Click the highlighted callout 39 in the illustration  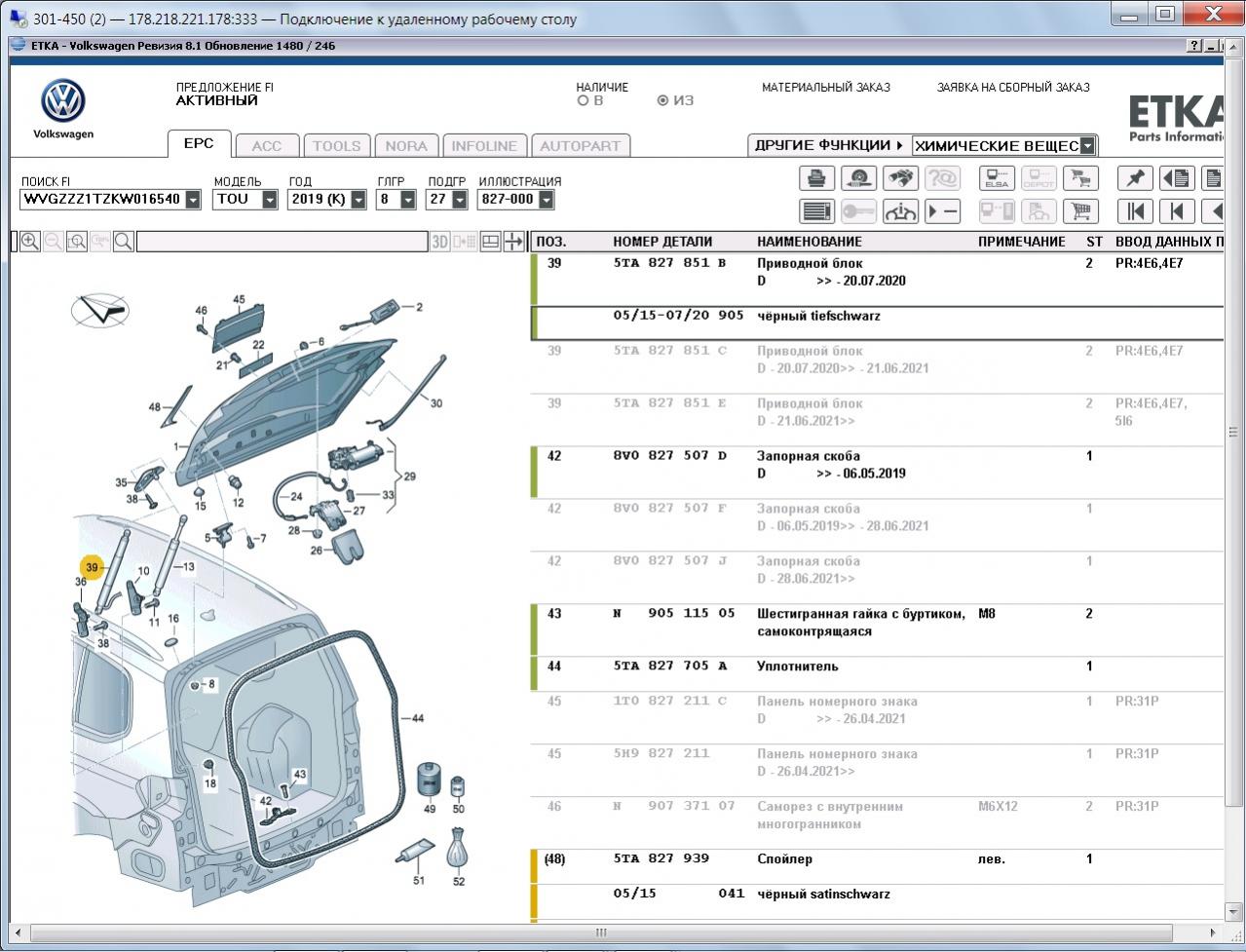pyautogui.click(x=92, y=567)
